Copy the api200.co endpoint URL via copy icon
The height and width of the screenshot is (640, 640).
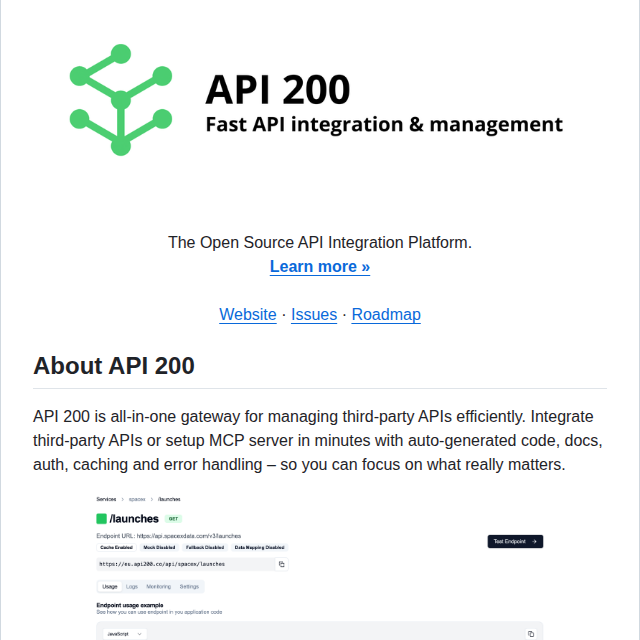pos(282,564)
